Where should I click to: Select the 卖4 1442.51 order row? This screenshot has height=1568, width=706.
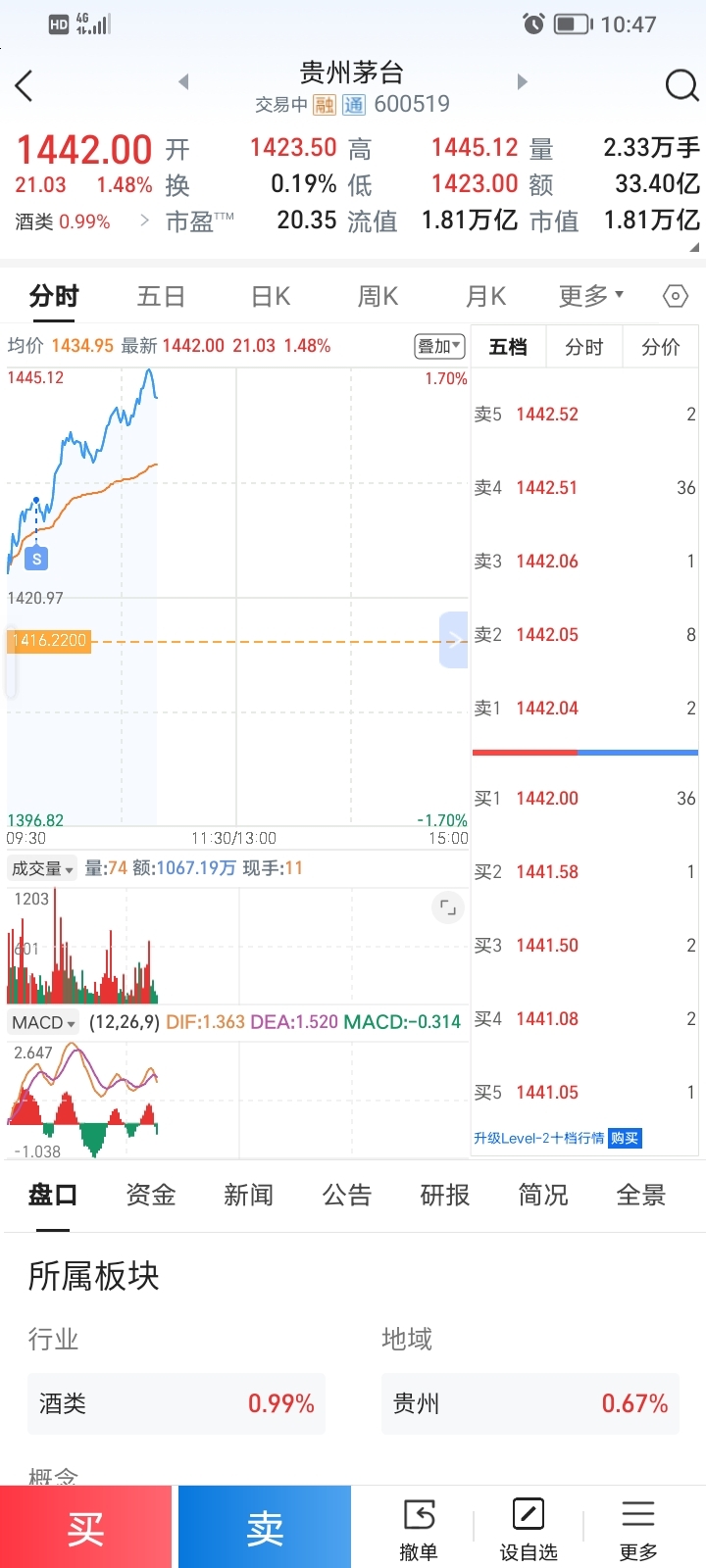click(584, 488)
